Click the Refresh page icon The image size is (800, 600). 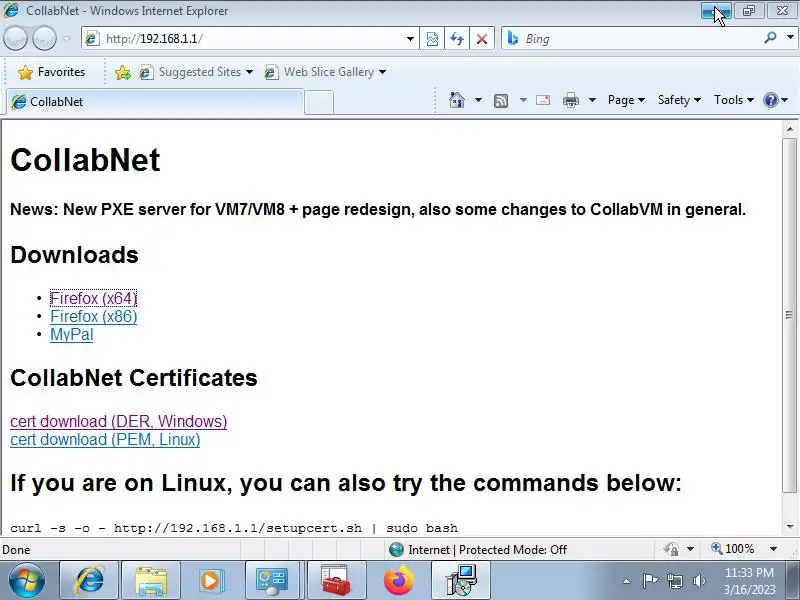[457, 39]
